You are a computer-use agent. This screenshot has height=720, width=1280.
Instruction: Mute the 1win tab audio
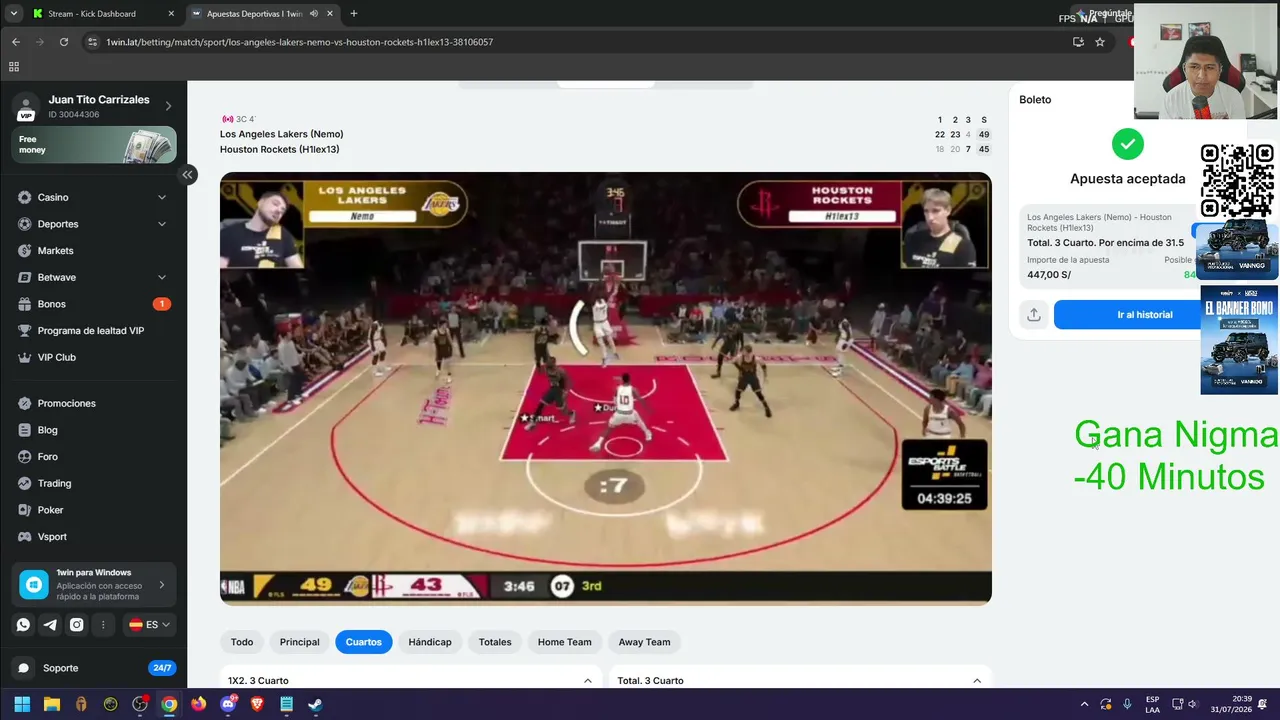(314, 14)
